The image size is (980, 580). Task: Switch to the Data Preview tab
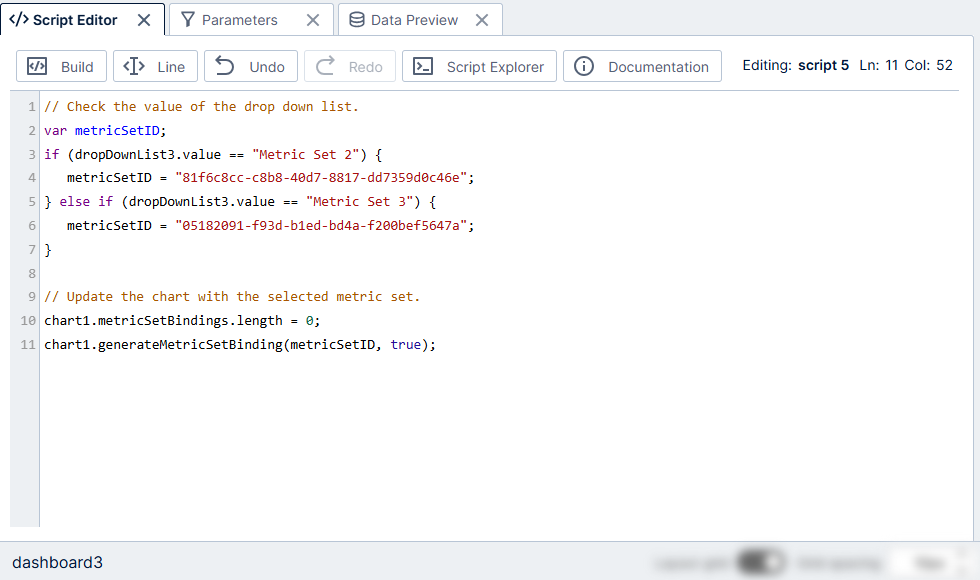point(414,20)
